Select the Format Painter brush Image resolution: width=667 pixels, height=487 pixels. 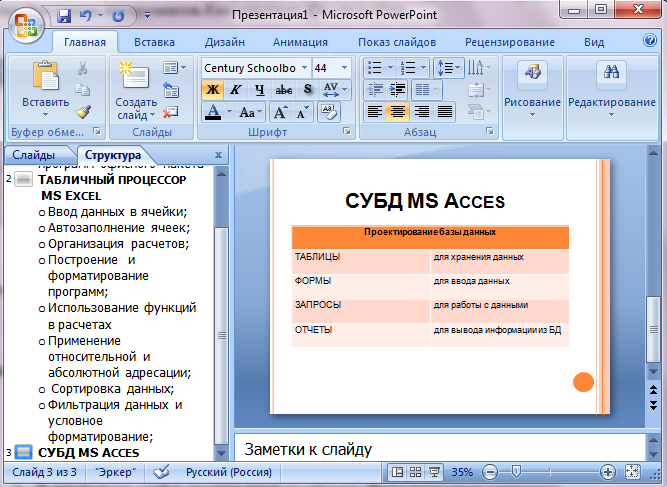[x=83, y=112]
